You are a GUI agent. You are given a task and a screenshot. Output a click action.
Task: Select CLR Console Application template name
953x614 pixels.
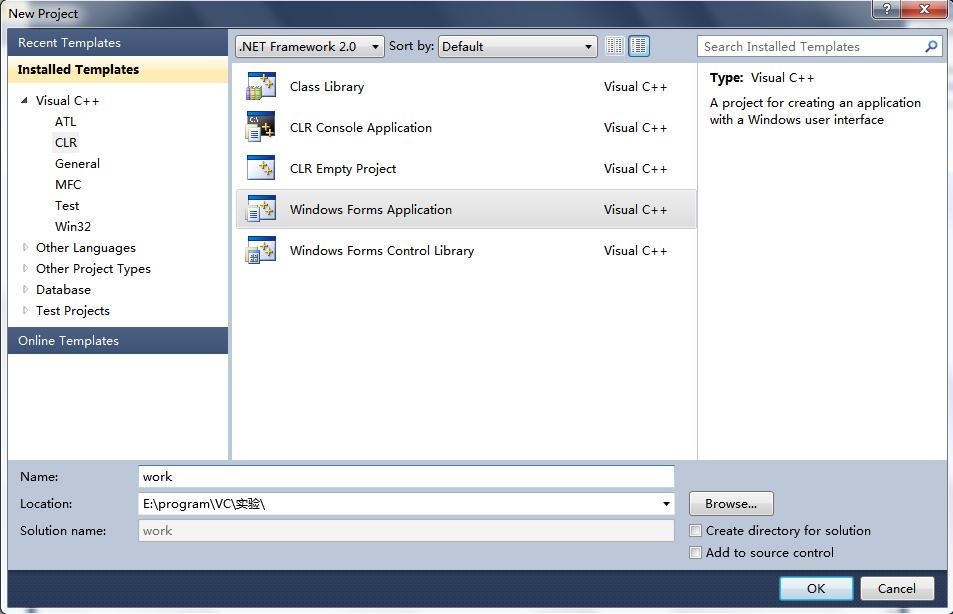tap(361, 128)
